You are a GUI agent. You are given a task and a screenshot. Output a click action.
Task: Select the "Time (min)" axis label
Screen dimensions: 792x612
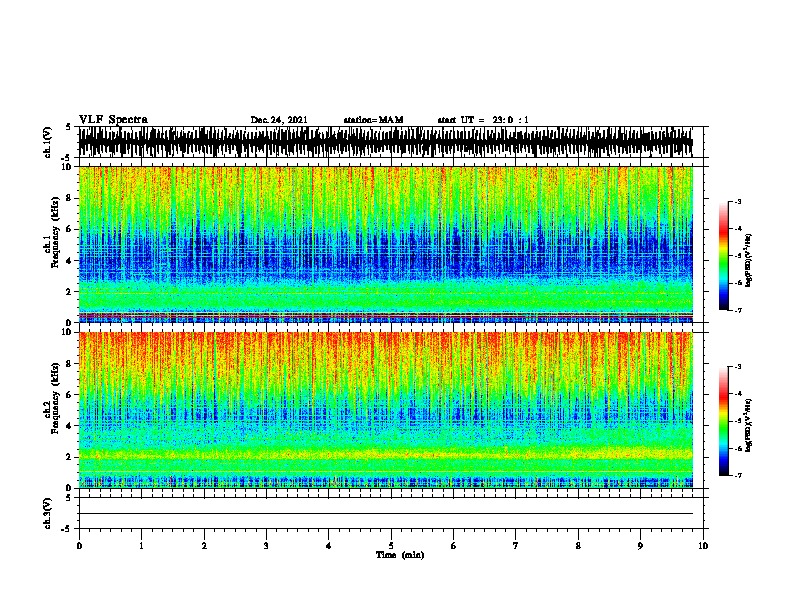[x=400, y=555]
